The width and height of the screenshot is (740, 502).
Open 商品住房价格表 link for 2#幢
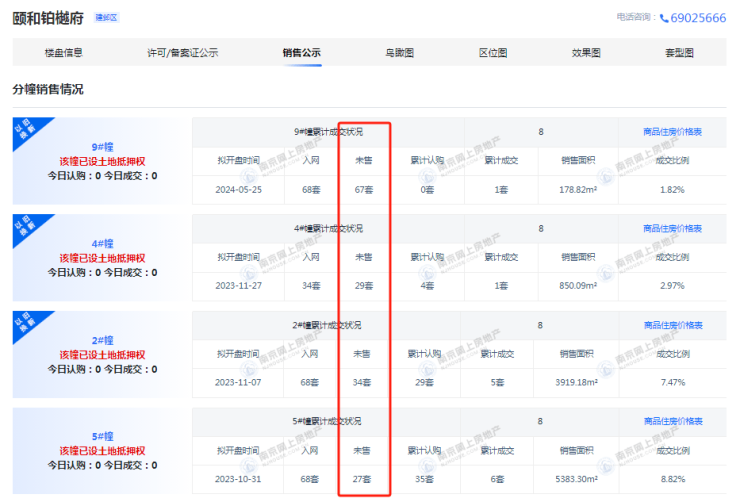673,325
